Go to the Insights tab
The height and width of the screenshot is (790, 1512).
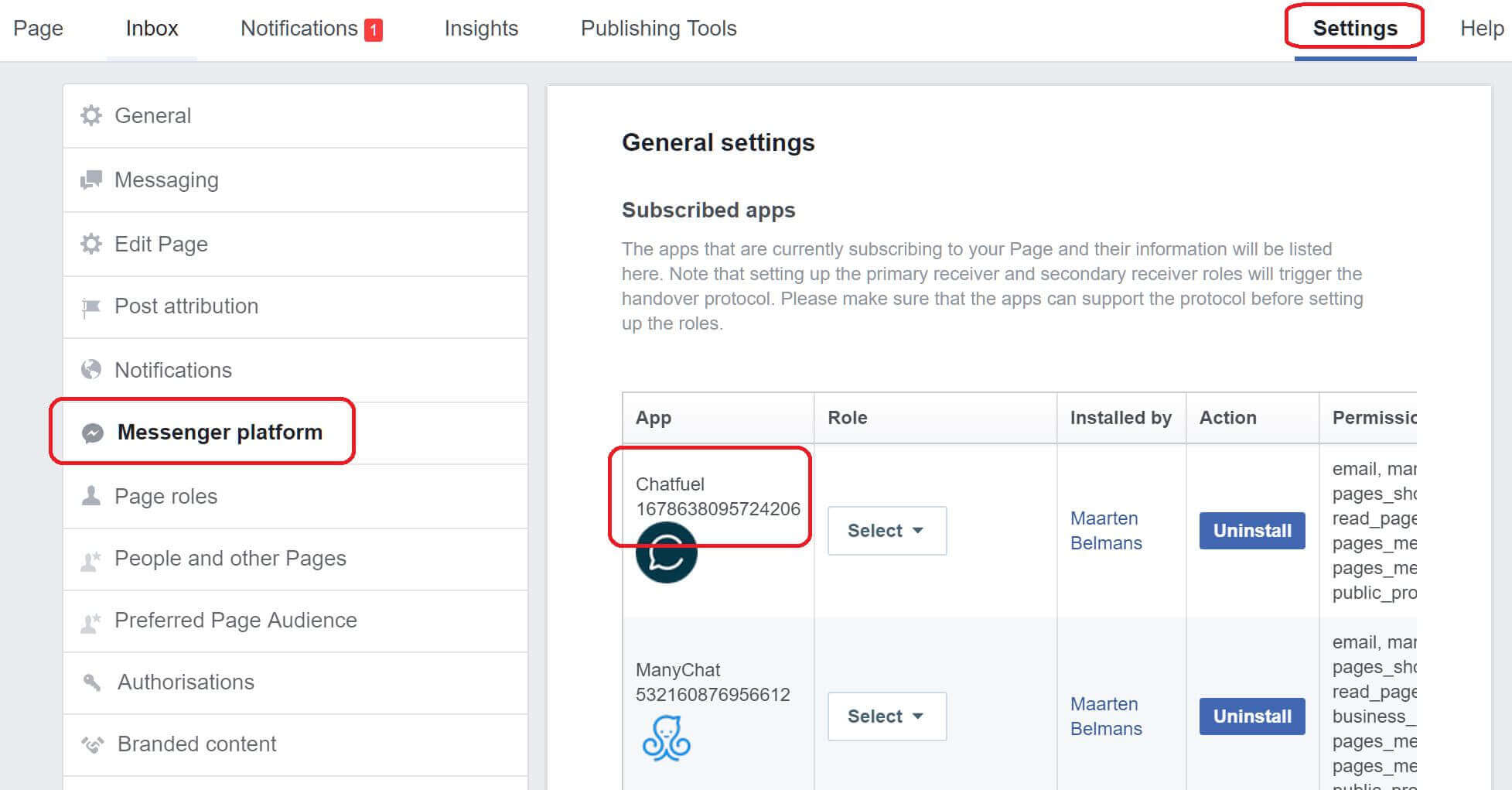pos(481,29)
